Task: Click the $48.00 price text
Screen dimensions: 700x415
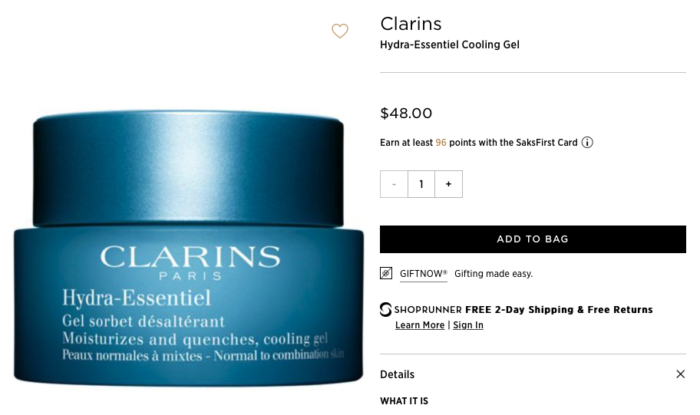Action: tap(406, 113)
